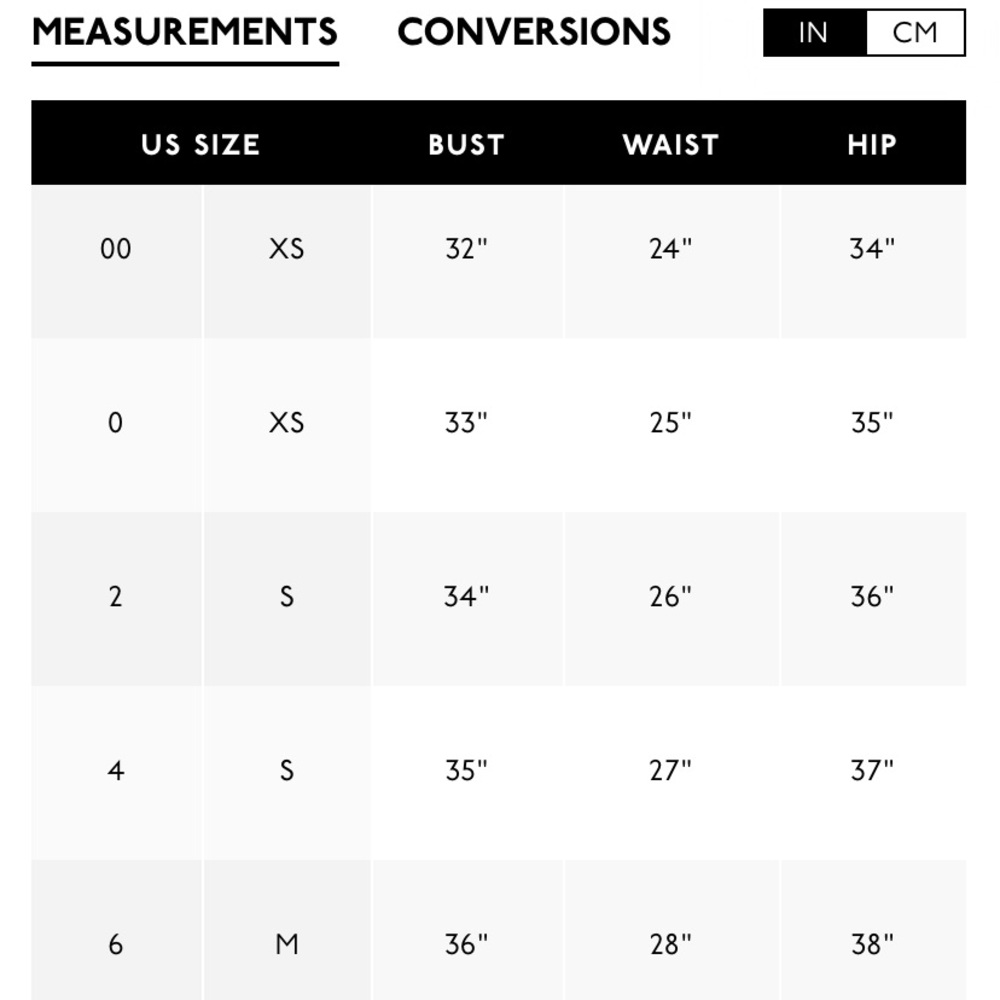Click the size 4 cell

point(116,773)
